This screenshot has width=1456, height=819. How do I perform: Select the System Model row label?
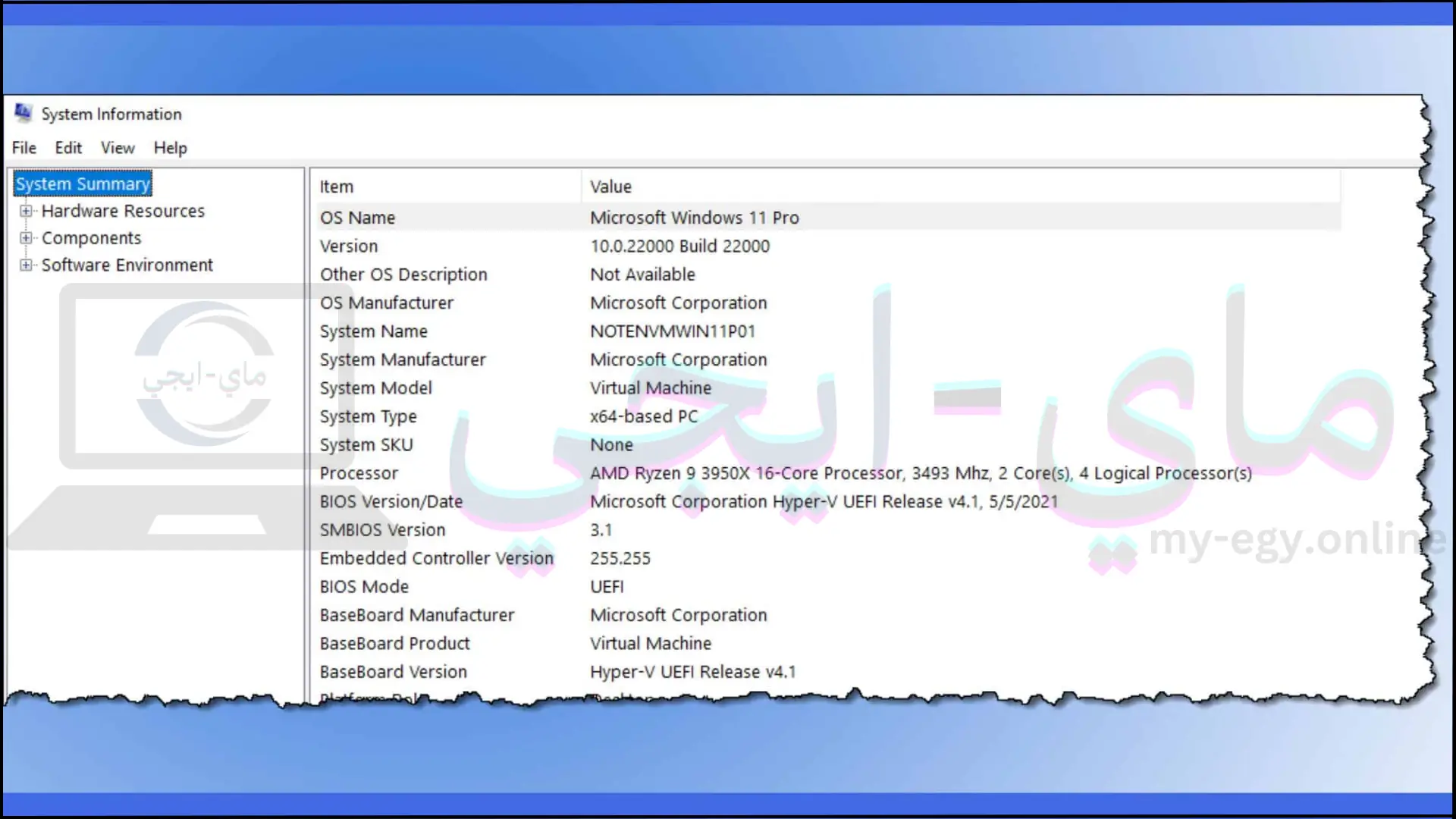(375, 388)
